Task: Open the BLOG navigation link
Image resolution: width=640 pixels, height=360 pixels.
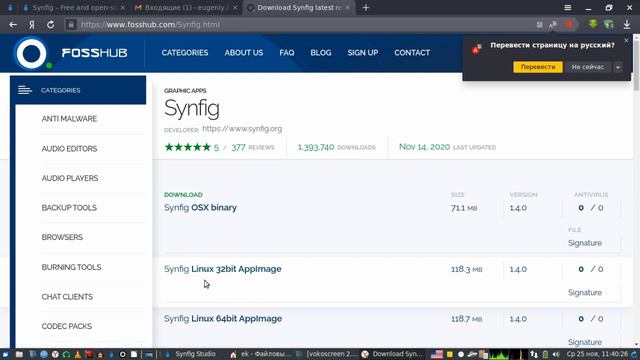Action: click(x=320, y=53)
